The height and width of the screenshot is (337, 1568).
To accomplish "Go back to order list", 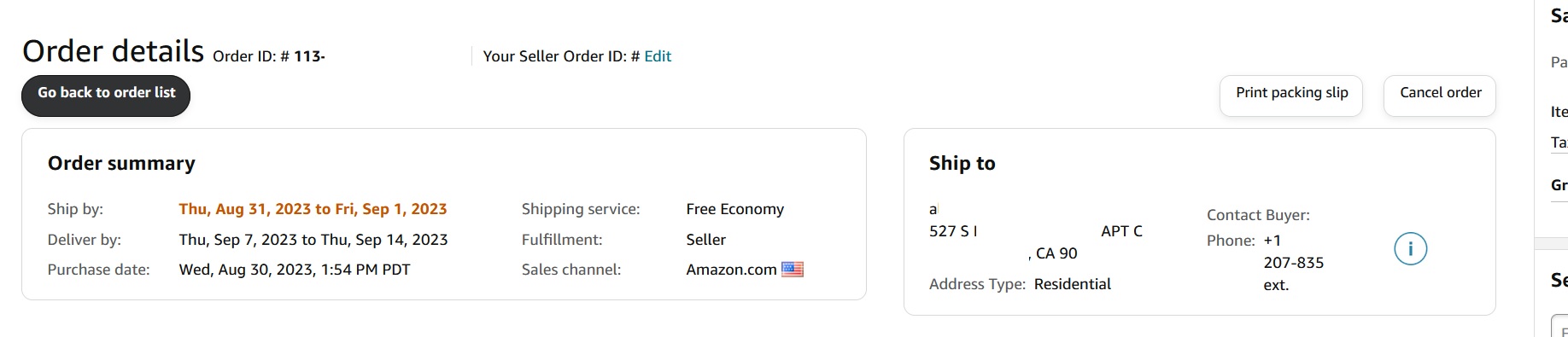I will tap(106, 96).
